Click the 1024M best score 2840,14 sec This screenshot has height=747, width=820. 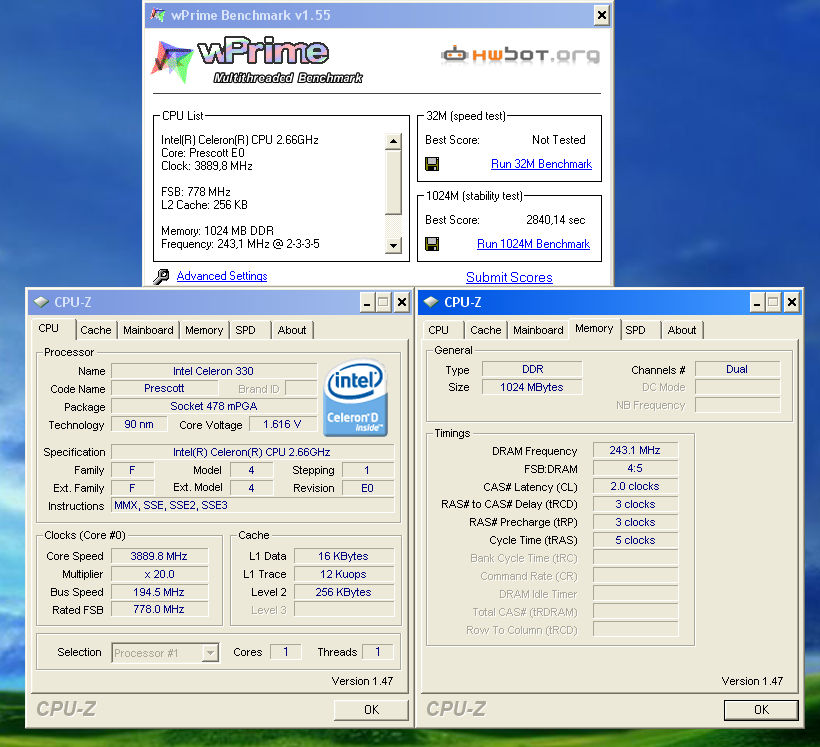[x=555, y=220]
